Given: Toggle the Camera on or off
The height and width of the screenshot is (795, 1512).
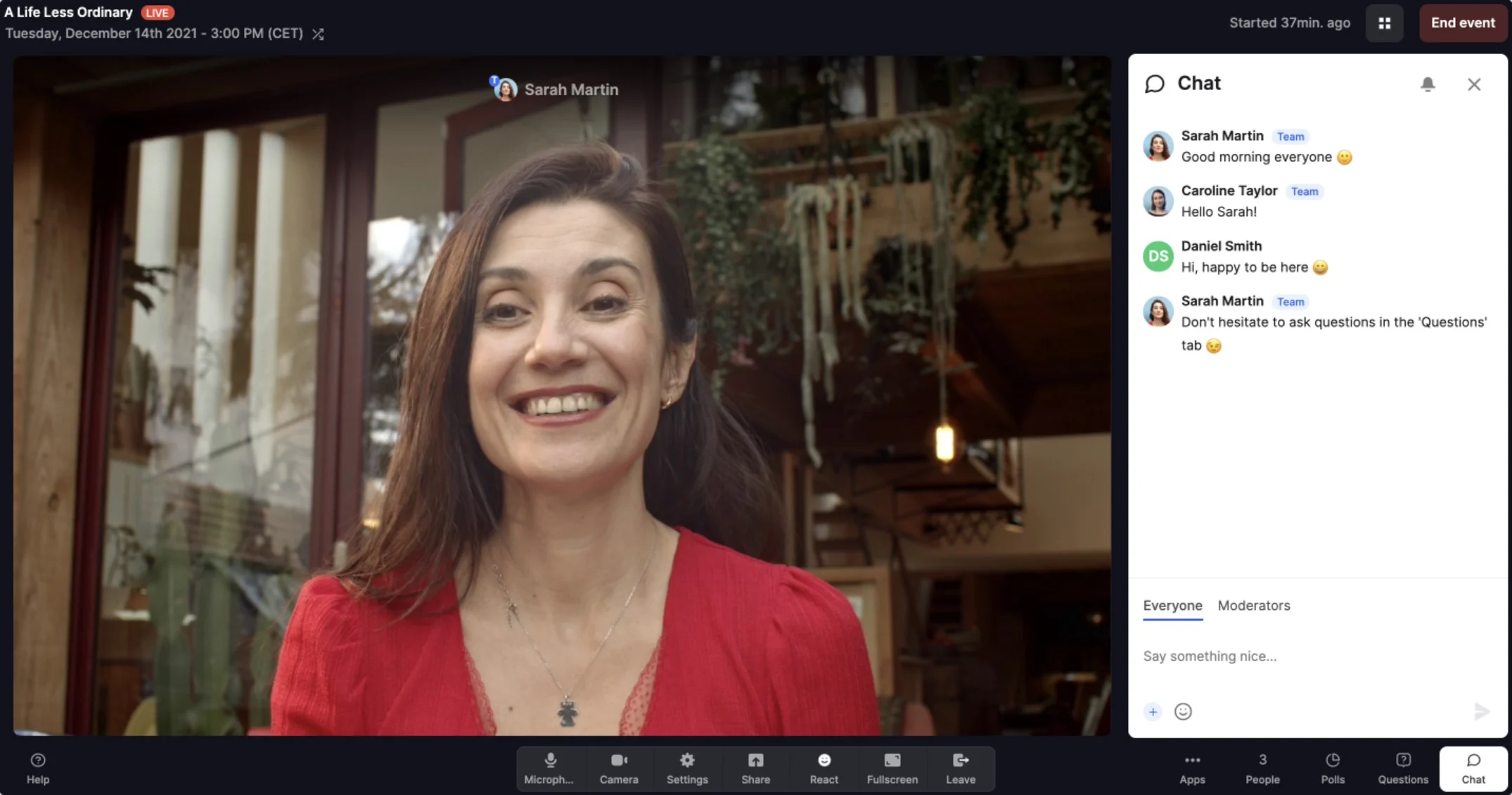Looking at the screenshot, I should (620, 768).
